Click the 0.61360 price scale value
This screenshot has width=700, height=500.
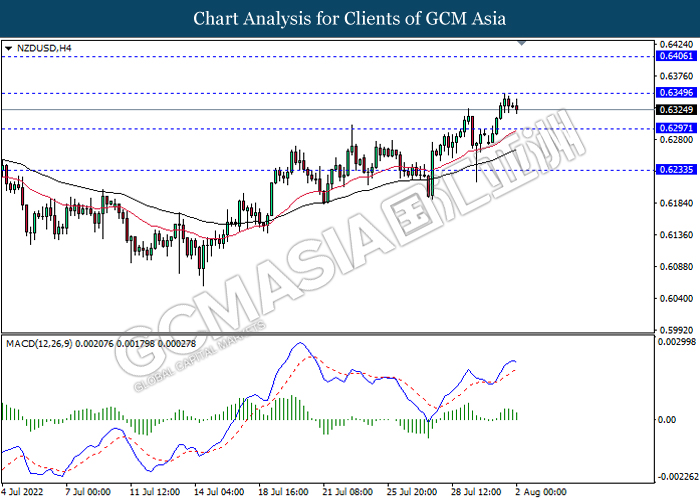[676, 235]
